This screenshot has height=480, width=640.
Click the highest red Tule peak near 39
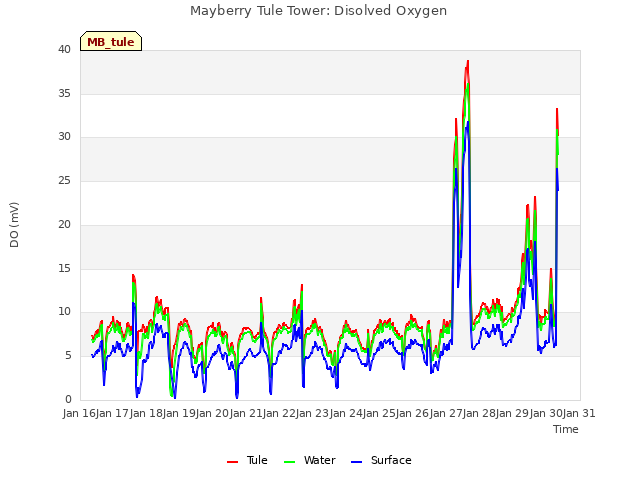[468, 61]
